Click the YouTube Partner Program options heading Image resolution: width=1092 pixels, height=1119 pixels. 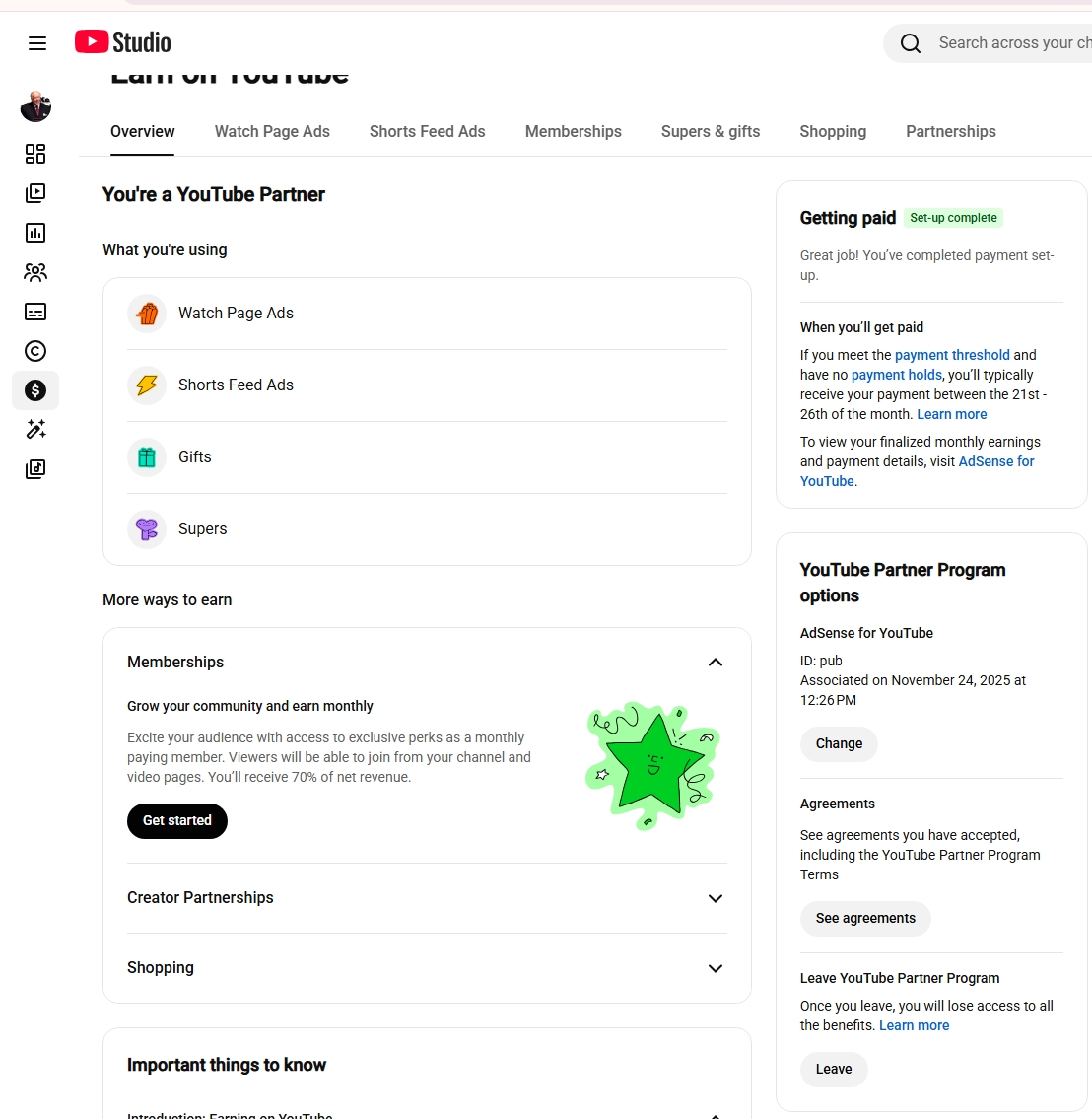coord(902,583)
